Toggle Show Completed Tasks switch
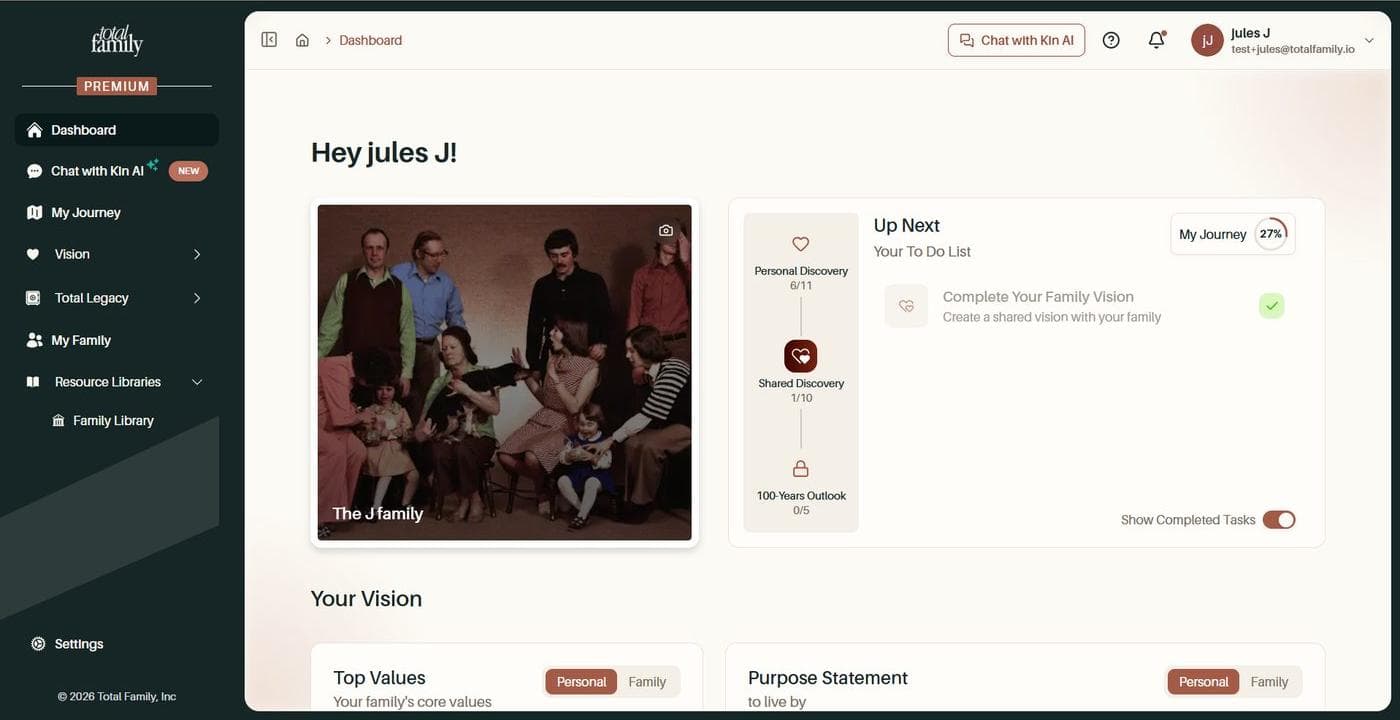The image size is (1400, 720). pyautogui.click(x=1279, y=520)
